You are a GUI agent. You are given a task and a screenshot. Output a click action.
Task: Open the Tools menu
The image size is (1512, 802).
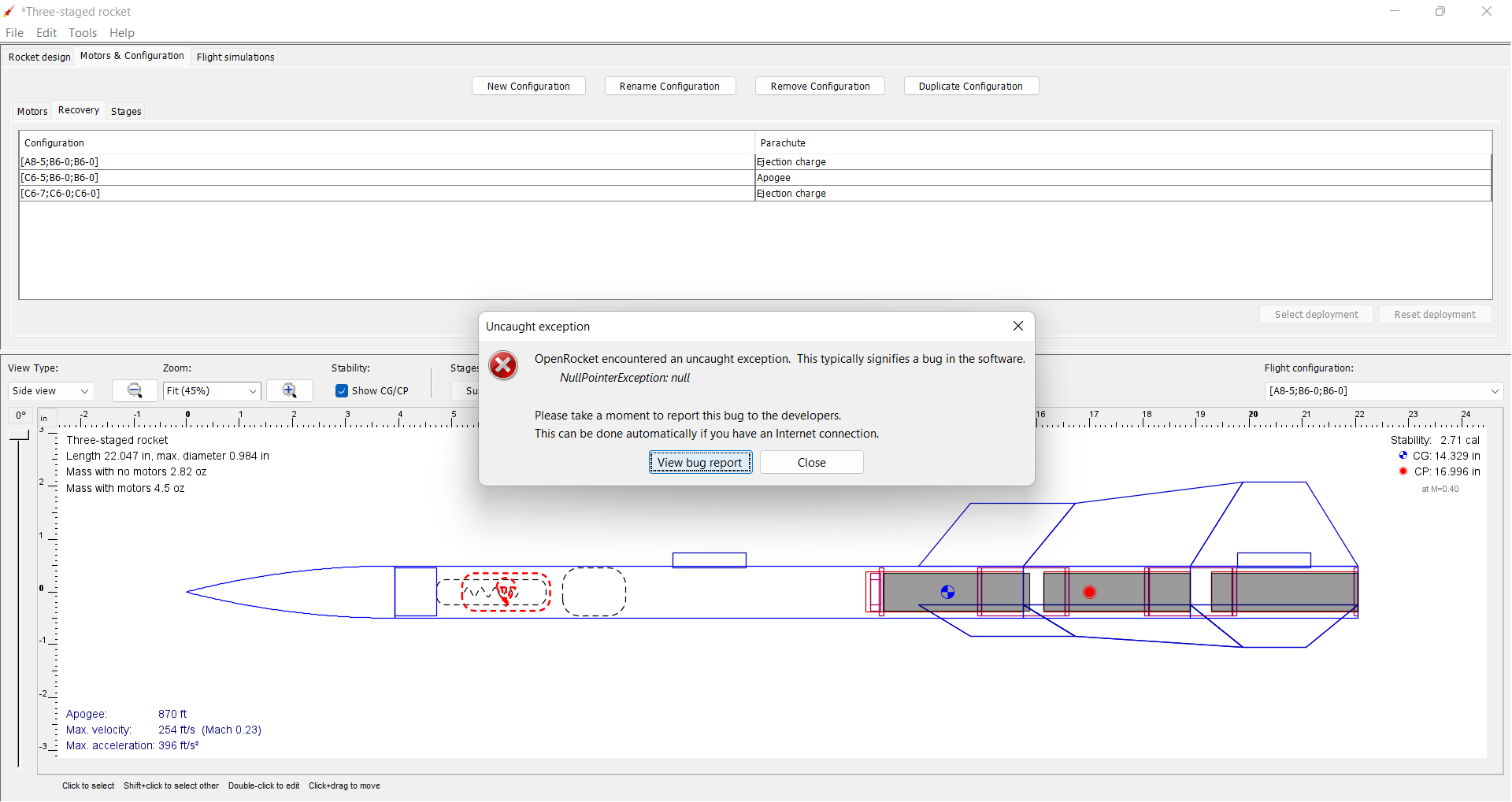(x=83, y=33)
